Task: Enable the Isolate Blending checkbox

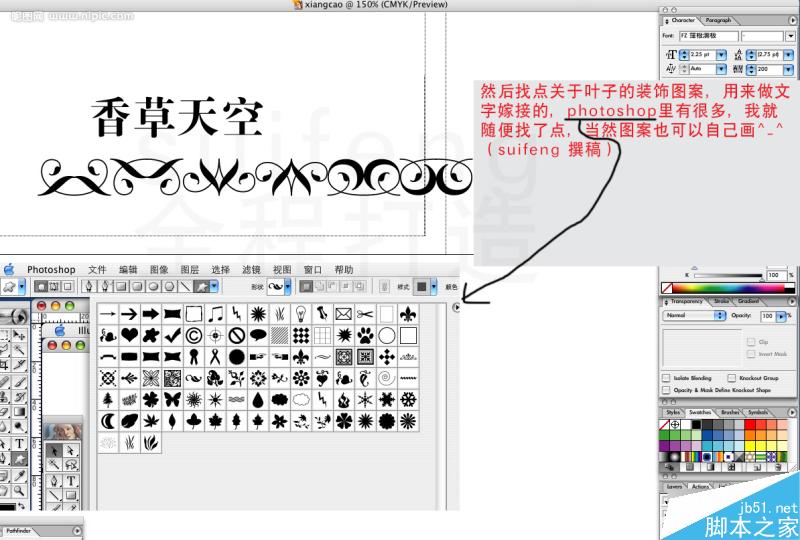Action: 666,378
